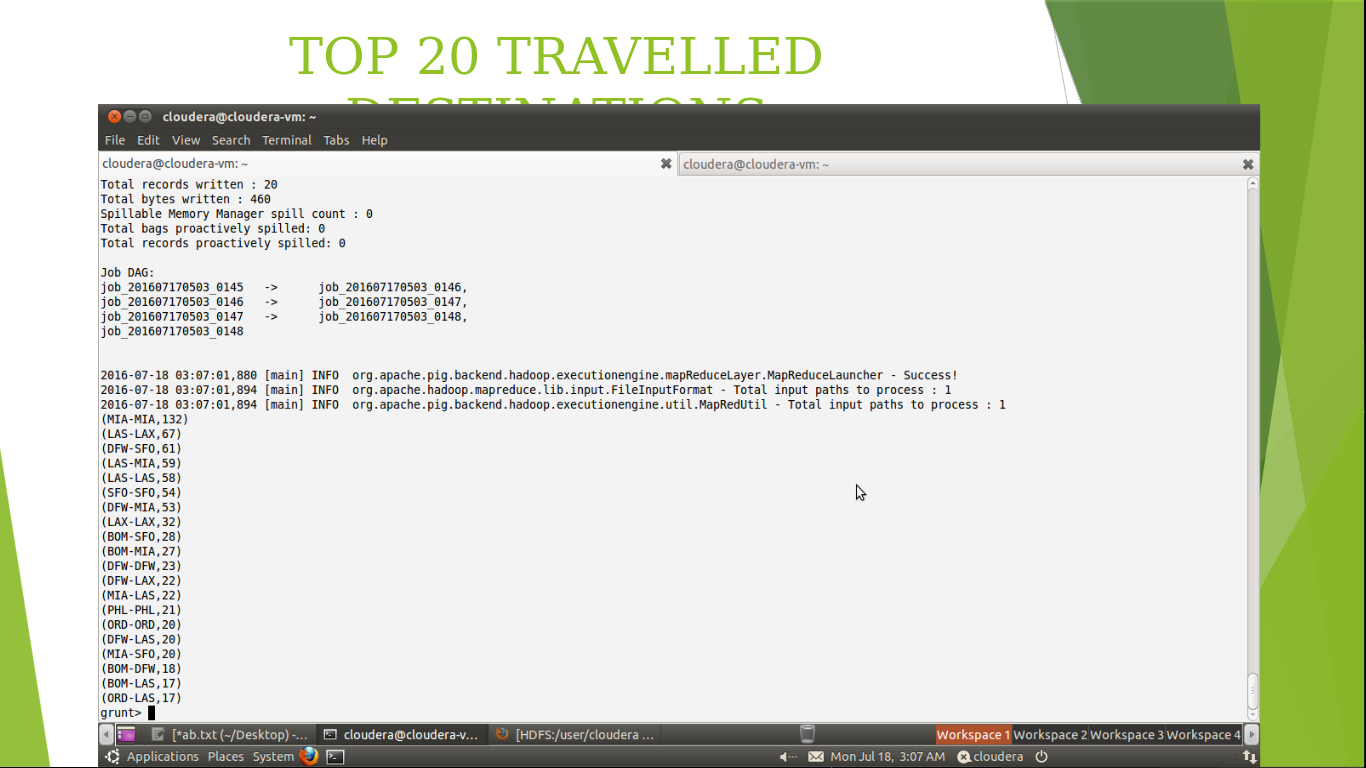Select the first cloudera@cloudera-vm terminal tab
The height and width of the screenshot is (768, 1366).
coord(387,164)
